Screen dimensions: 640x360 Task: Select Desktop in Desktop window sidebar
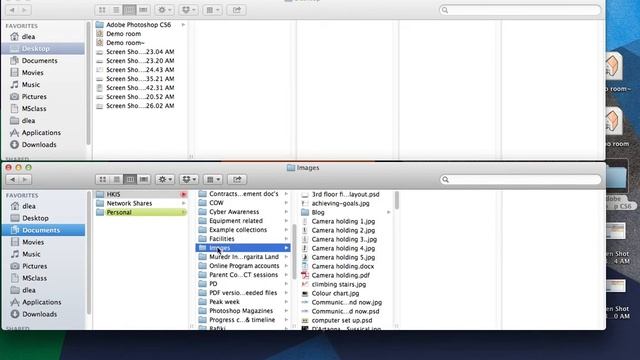point(43,49)
